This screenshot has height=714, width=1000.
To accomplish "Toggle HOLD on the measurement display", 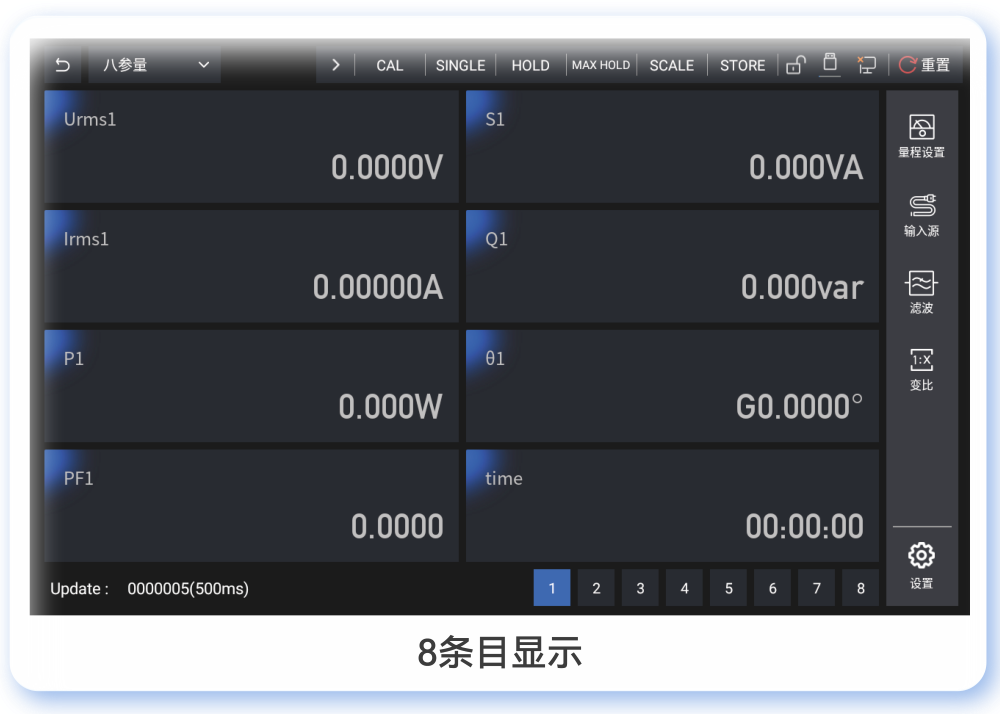I will pos(530,65).
